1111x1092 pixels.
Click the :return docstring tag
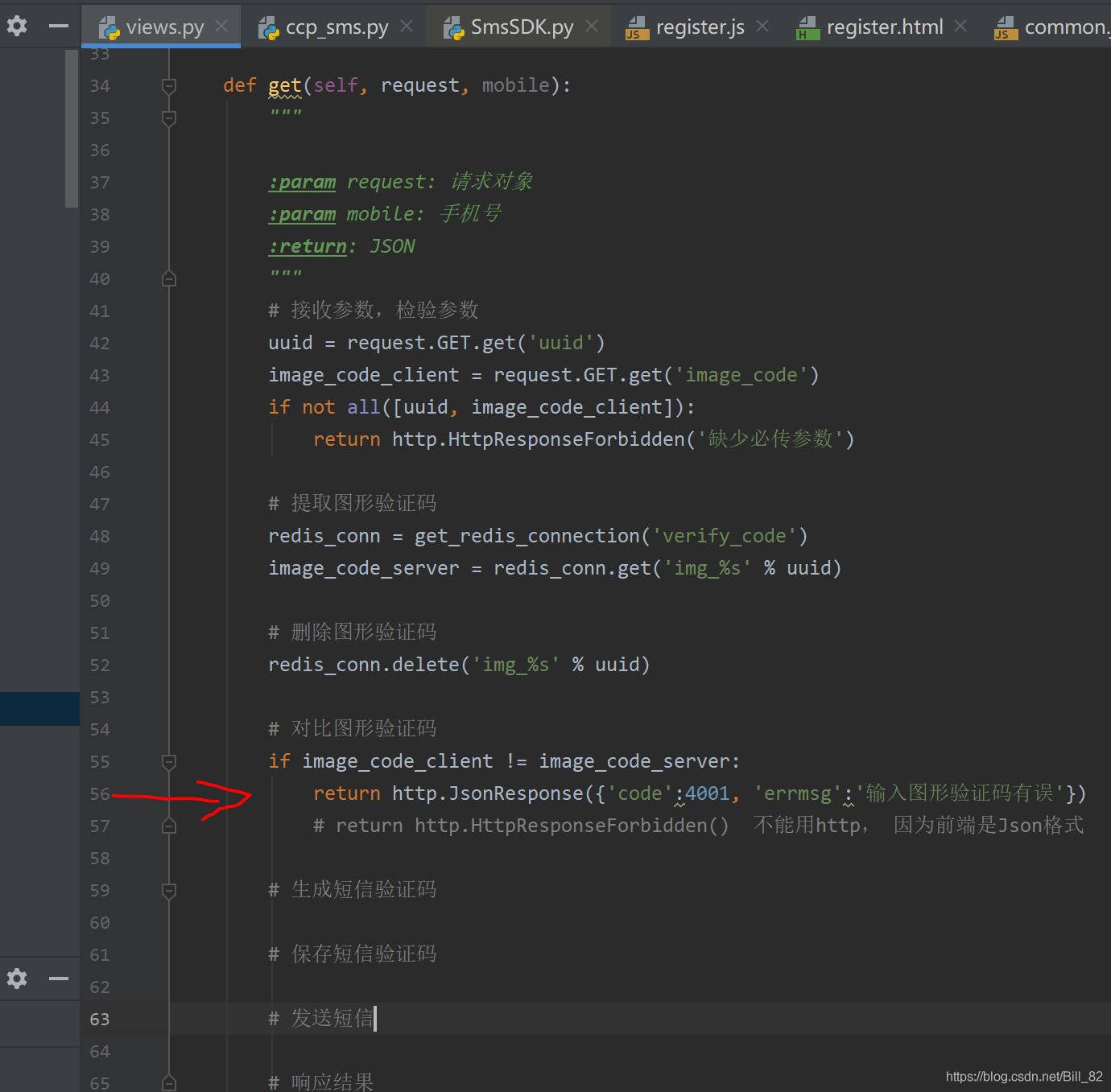[308, 246]
